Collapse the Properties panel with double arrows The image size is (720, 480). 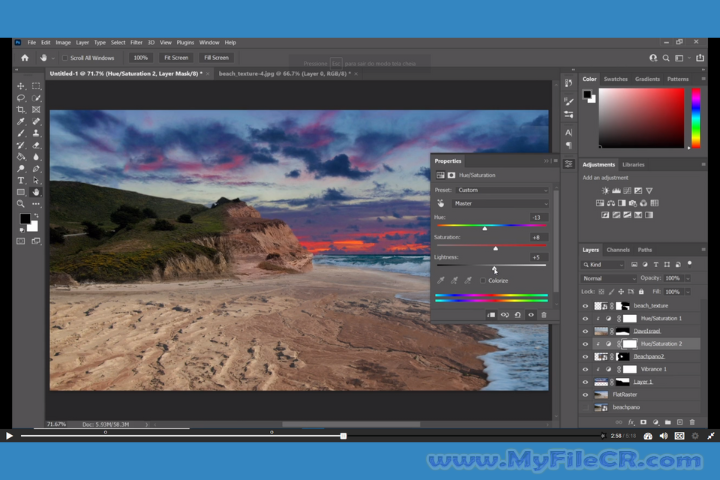546,161
